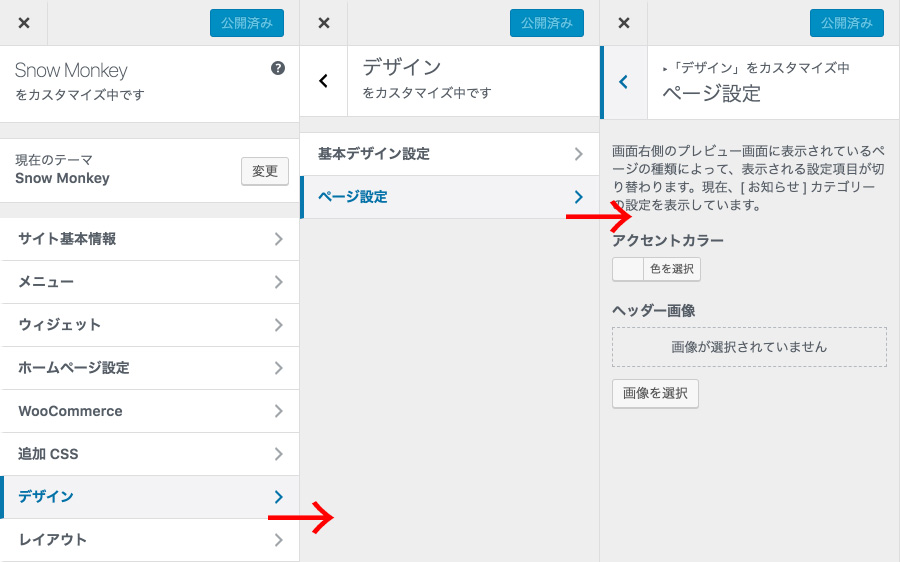Image resolution: width=900 pixels, height=562 pixels.
Task: Expand chevron on the 基本デザイン設定 row
Action: (x=579, y=154)
